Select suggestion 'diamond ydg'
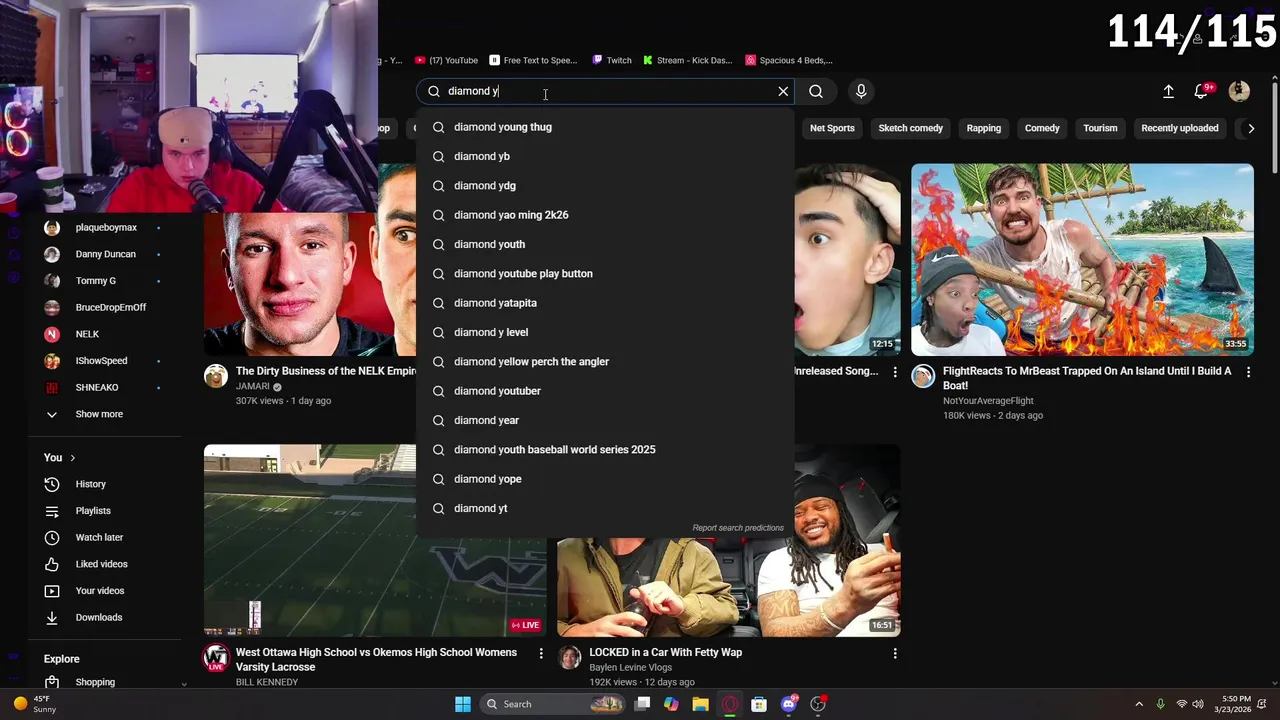Screen dimensions: 1280x720 (x=605, y=185)
